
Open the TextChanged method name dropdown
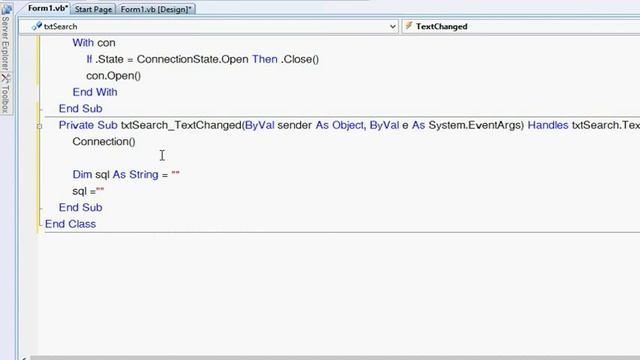coord(521,27)
